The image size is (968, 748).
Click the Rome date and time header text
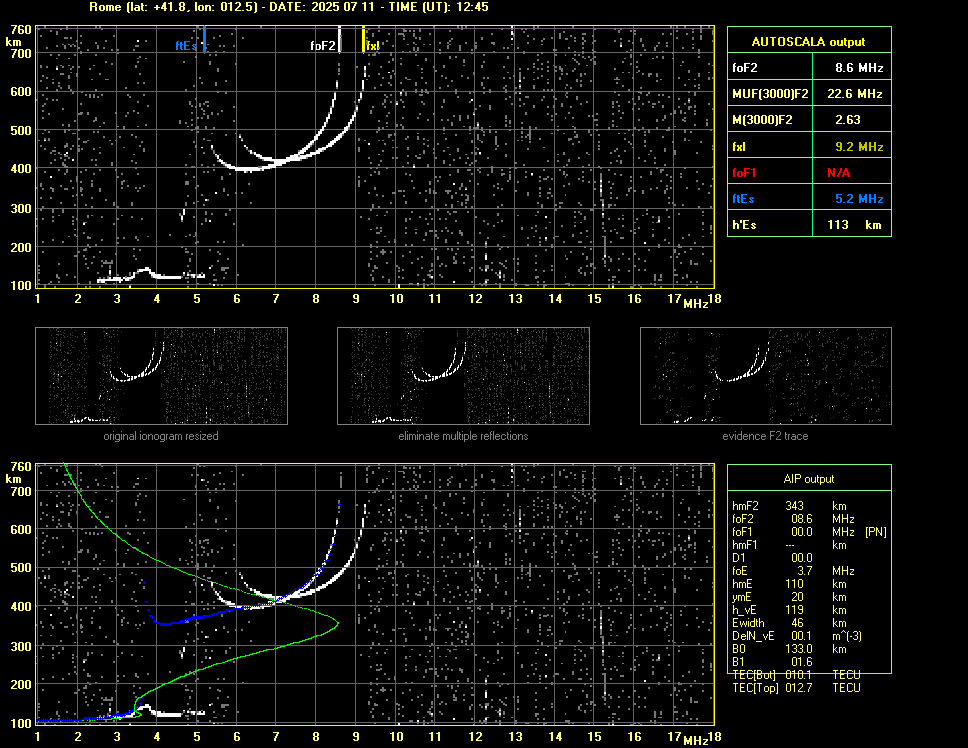[289, 7]
